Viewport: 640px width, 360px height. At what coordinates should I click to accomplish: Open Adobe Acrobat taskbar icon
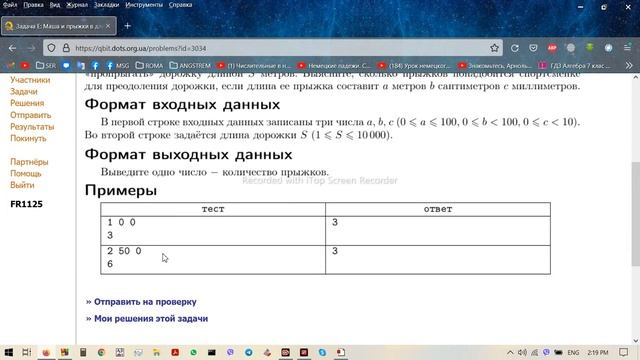(175, 352)
